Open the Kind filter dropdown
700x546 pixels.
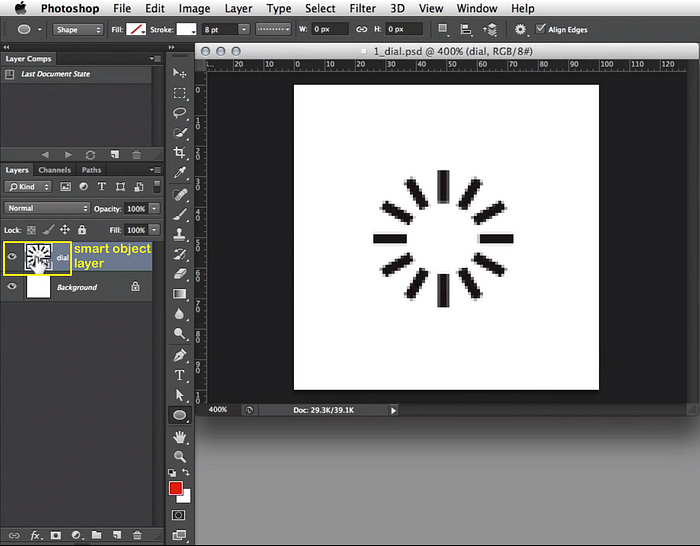28,187
